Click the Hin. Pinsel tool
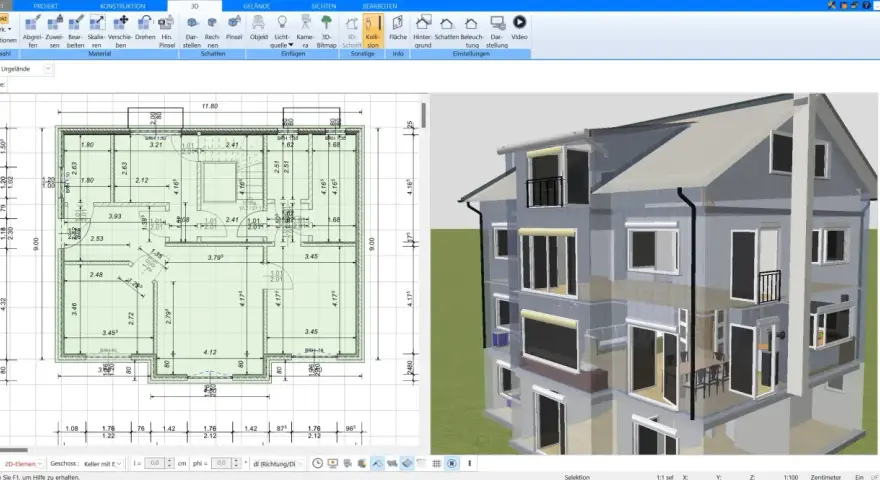 click(167, 31)
